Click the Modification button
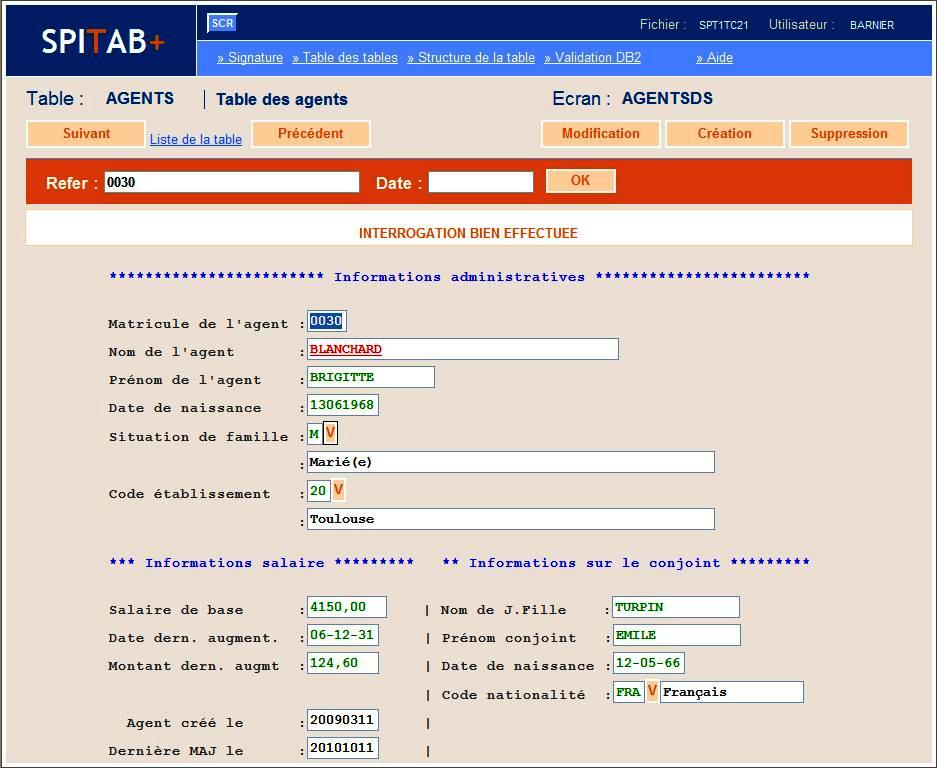This screenshot has width=937, height=768. click(600, 134)
